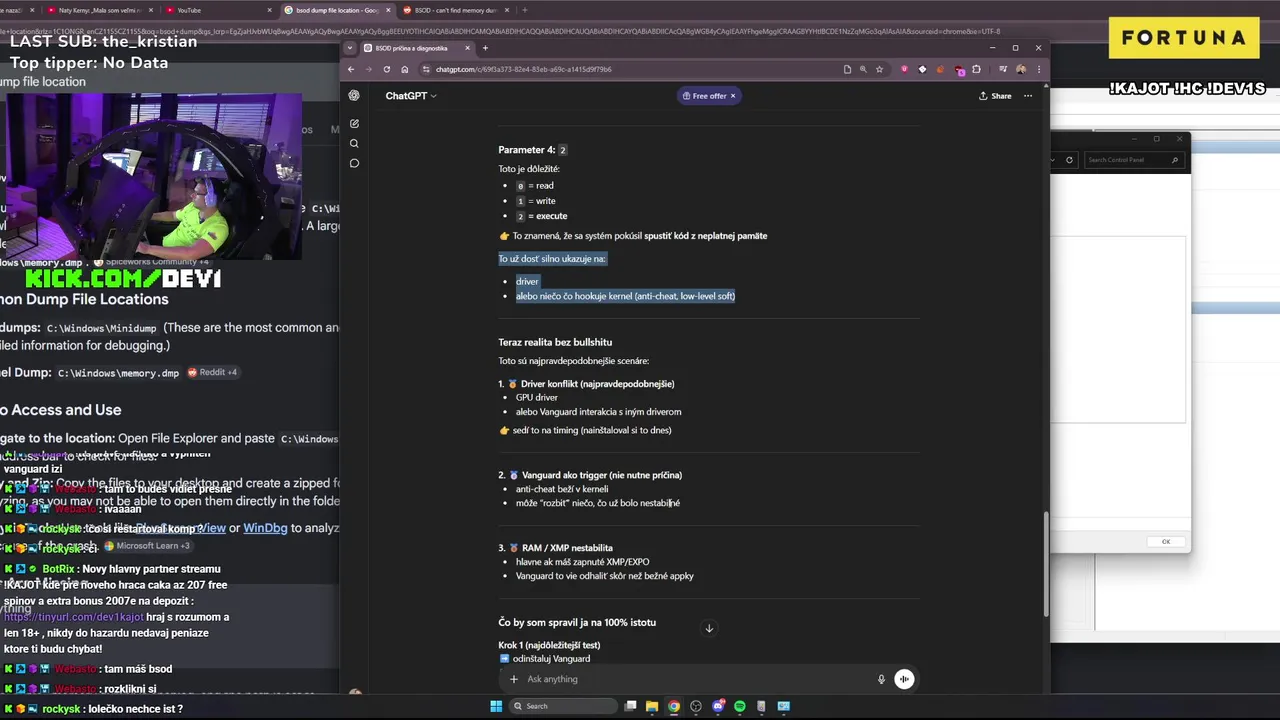1280x720 pixels.
Task: Click the plus attach button in message box
Action: (x=514, y=679)
